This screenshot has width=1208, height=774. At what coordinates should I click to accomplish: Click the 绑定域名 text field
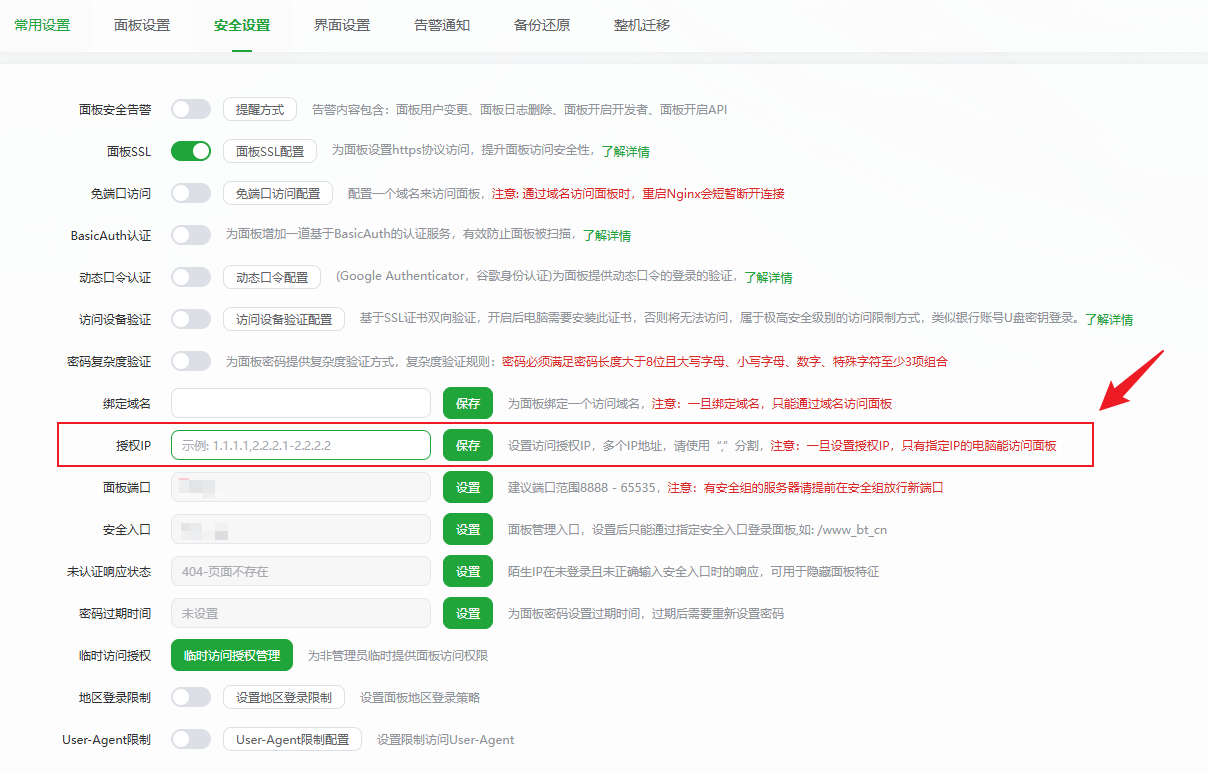coord(300,404)
